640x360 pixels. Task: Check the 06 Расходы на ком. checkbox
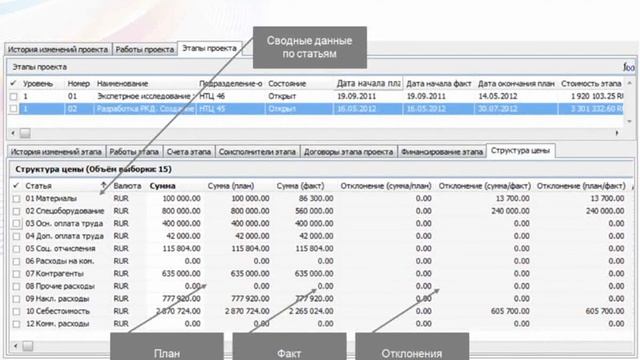(16, 261)
